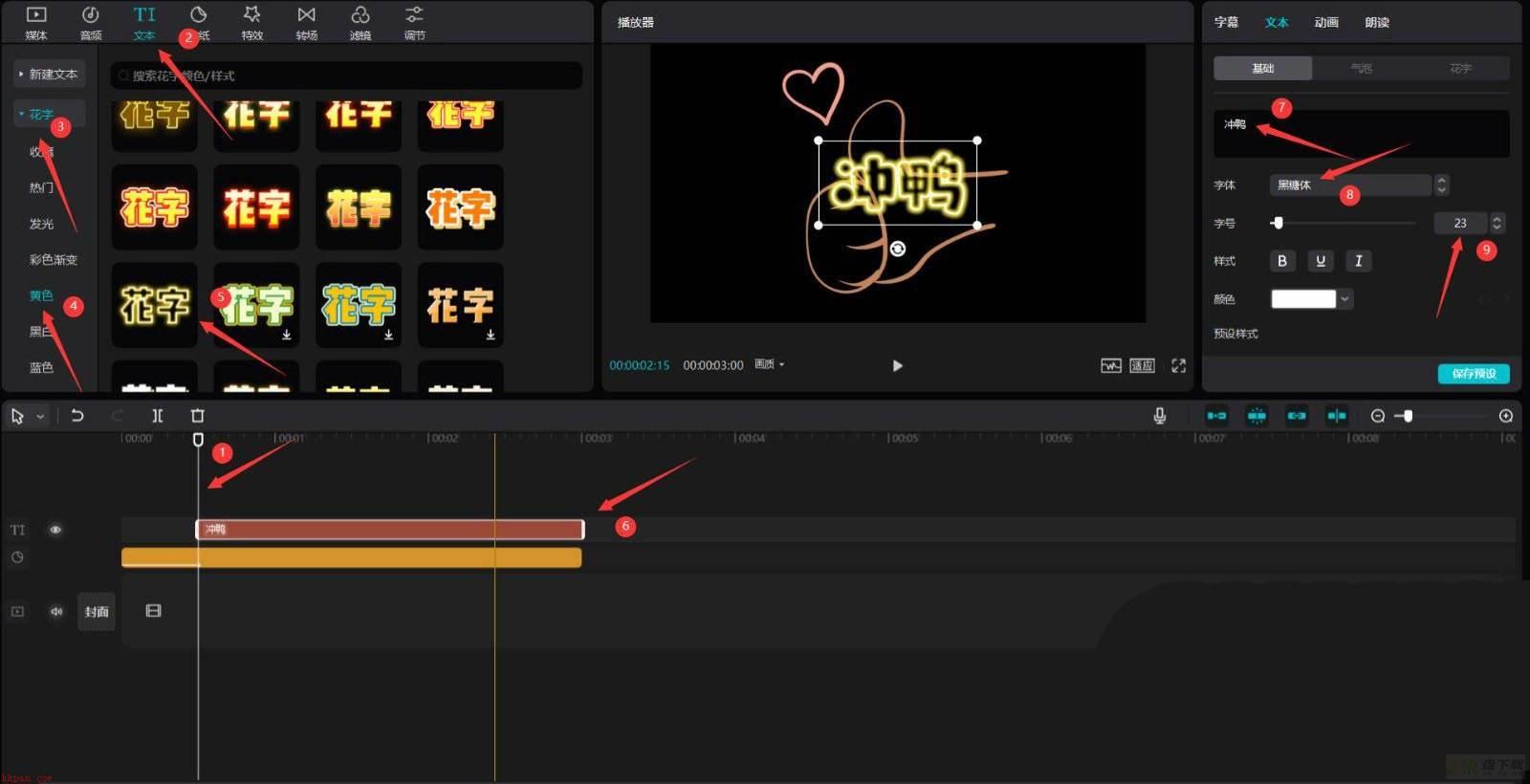Click the selection pointer tool
Viewport: 1530px width, 784px height.
point(17,416)
